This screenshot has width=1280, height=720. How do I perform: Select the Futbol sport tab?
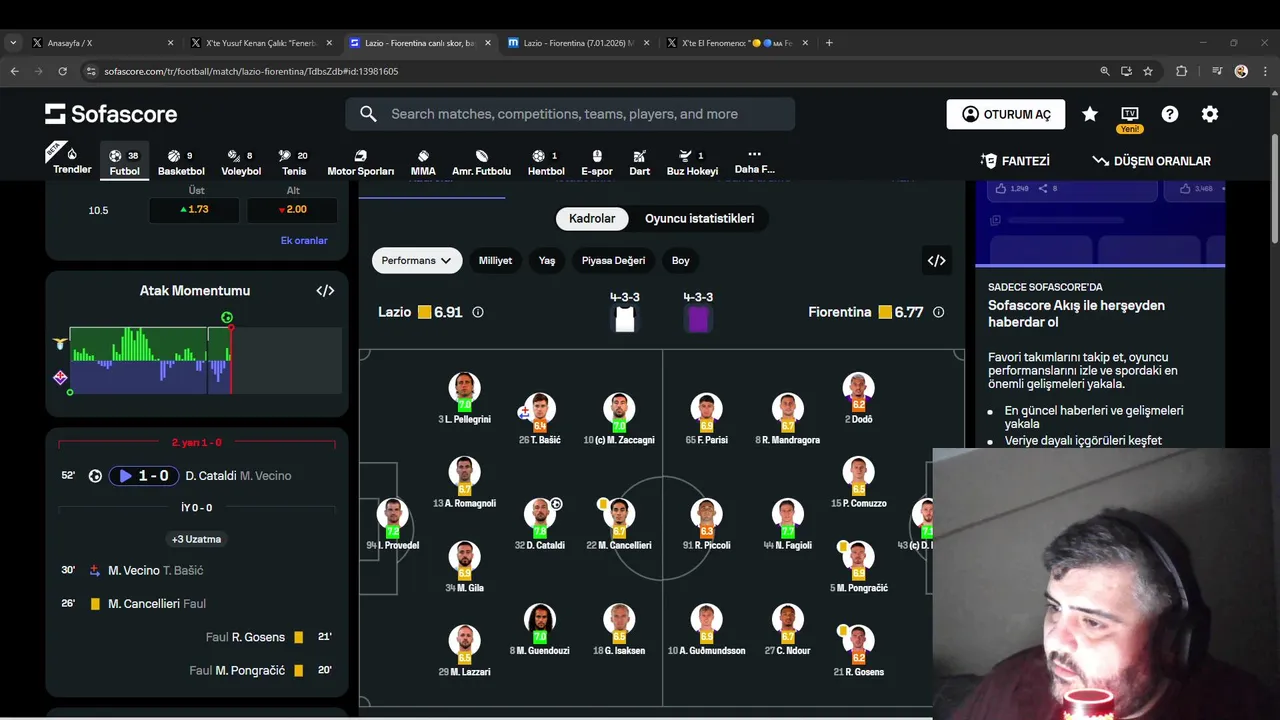click(125, 161)
